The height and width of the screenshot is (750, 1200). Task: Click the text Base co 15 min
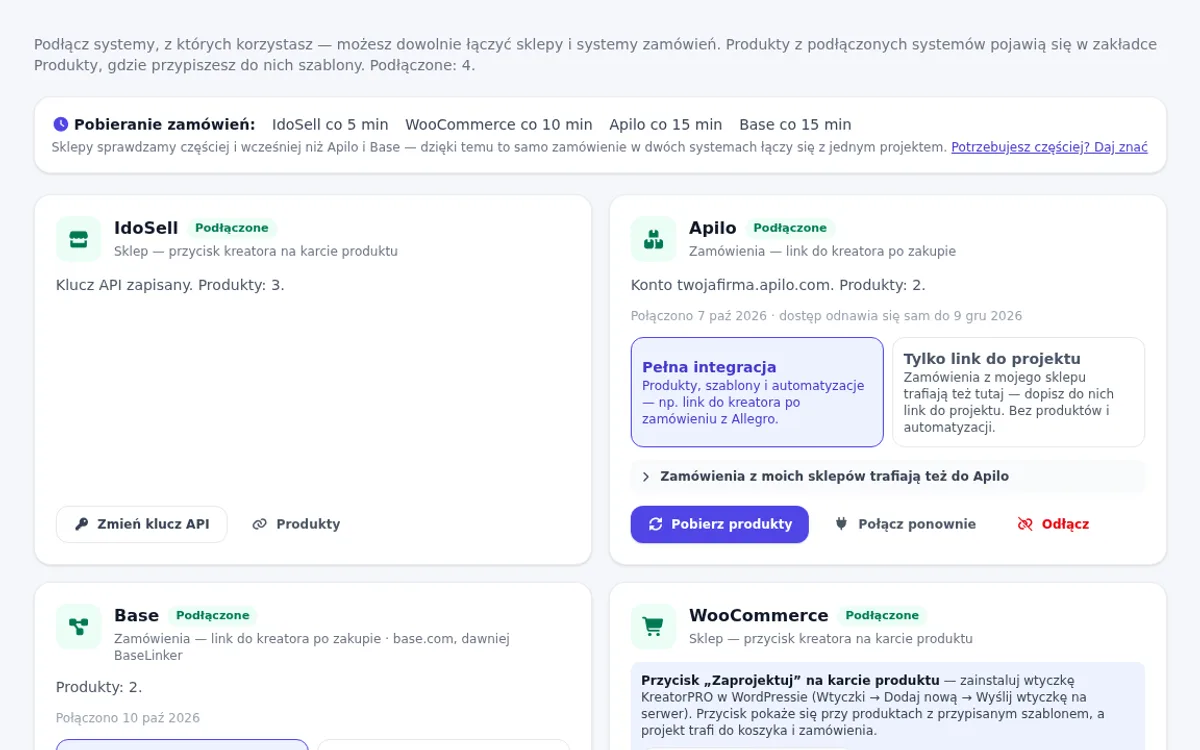795,125
